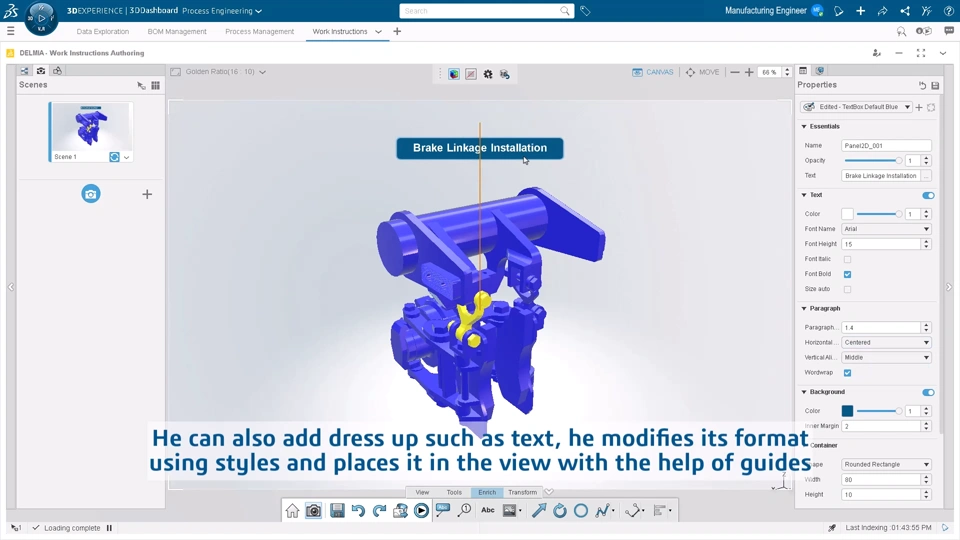960x540 pixels.
Task: Select the text annotation label tool
Action: [443, 510]
